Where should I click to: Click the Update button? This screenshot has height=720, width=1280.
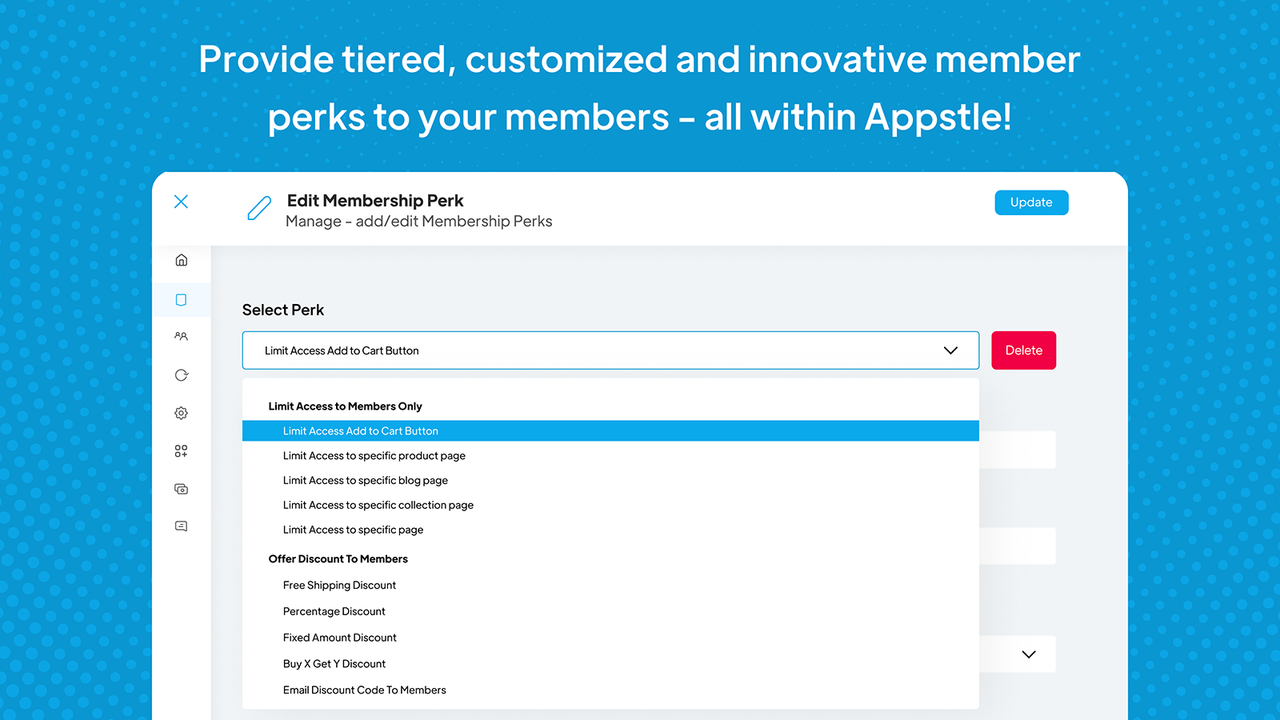point(1031,202)
